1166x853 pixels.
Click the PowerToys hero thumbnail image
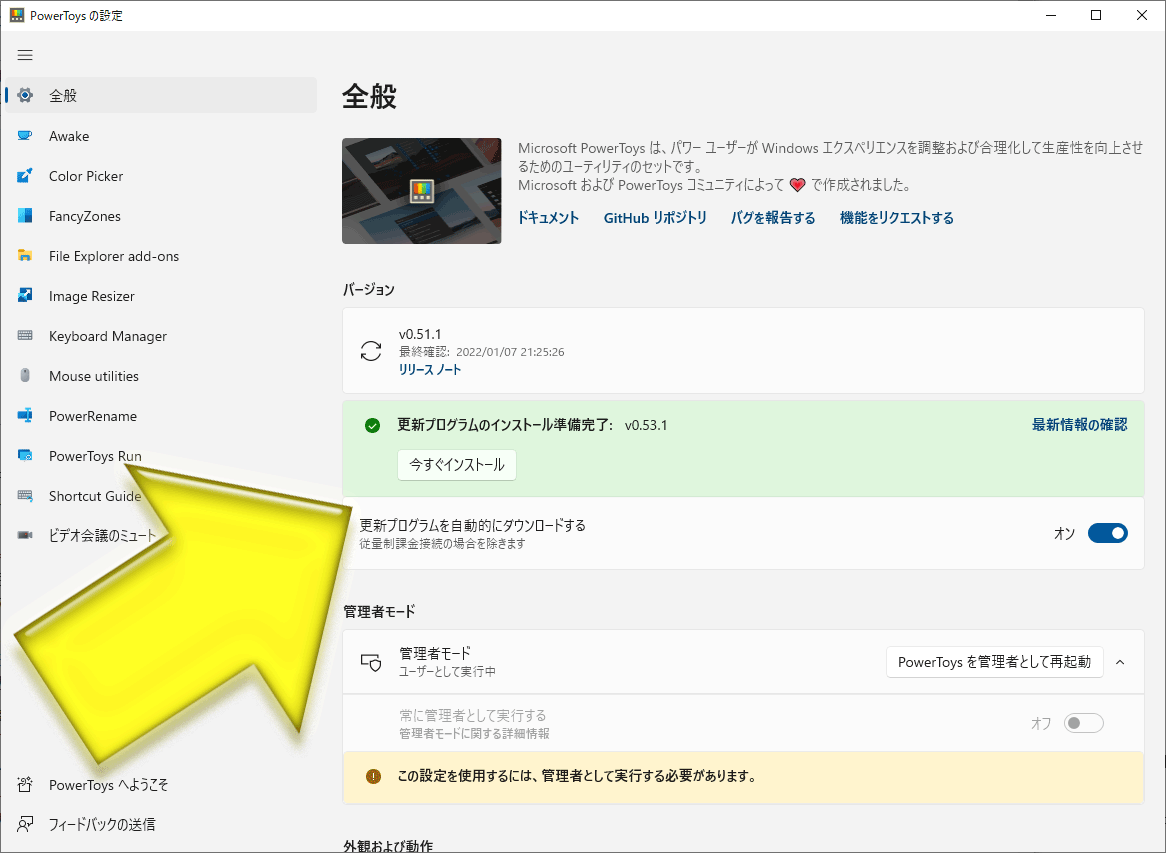coord(422,190)
